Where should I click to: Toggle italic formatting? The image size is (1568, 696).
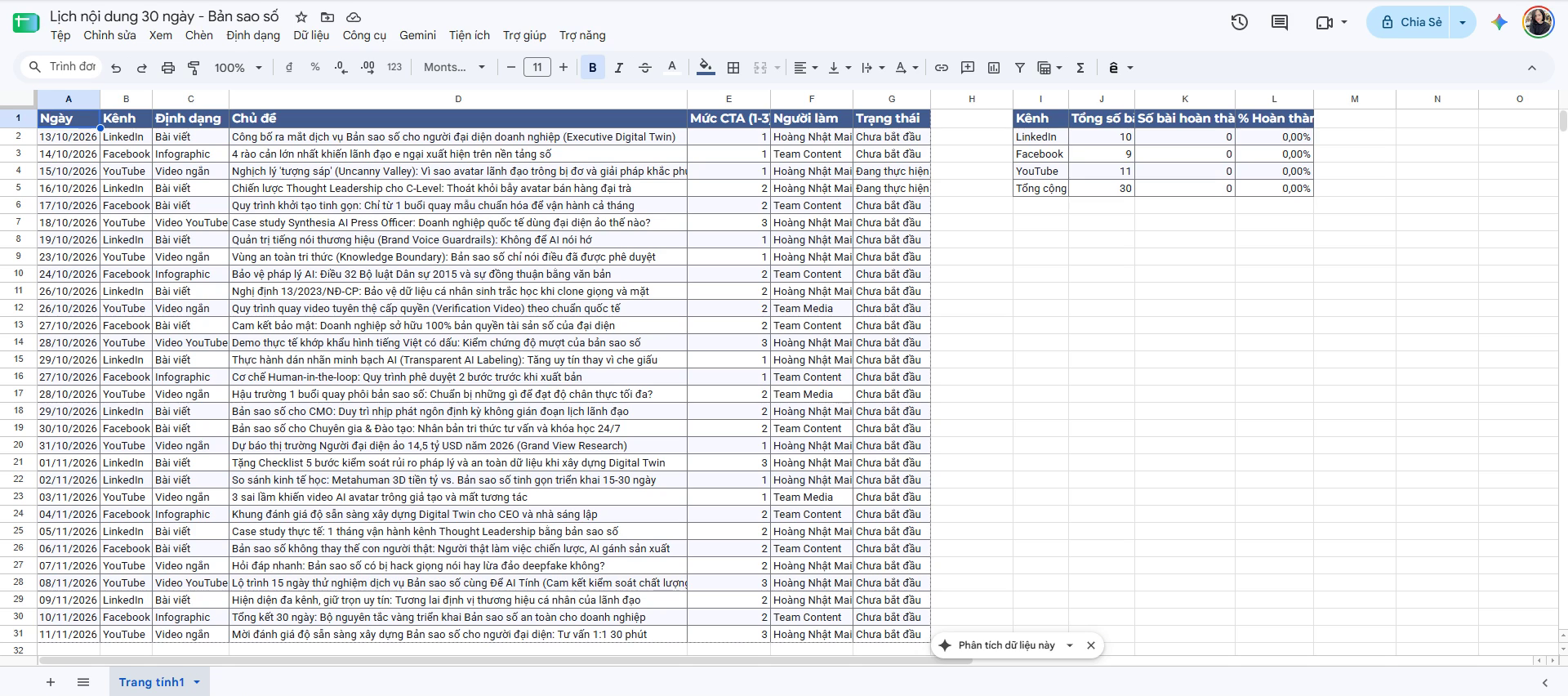click(619, 68)
